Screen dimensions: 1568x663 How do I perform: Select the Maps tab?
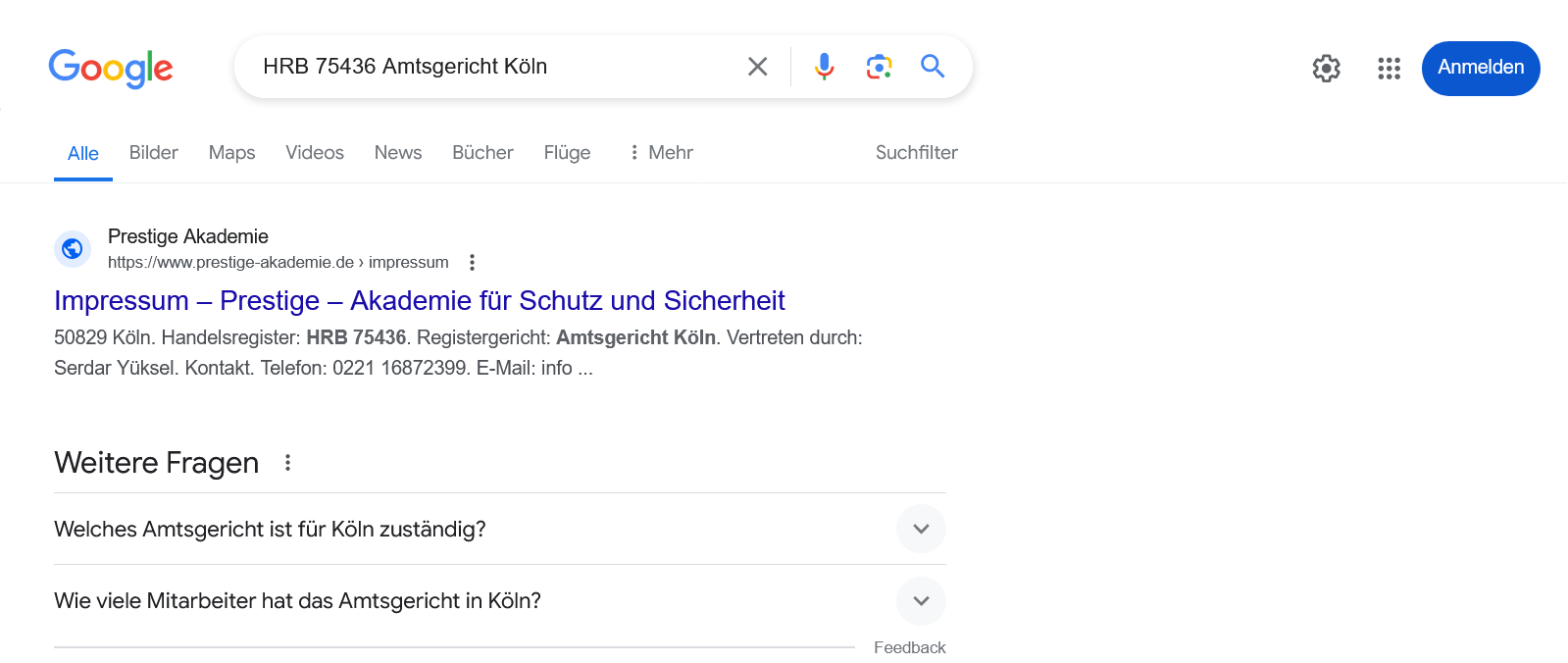tap(231, 153)
